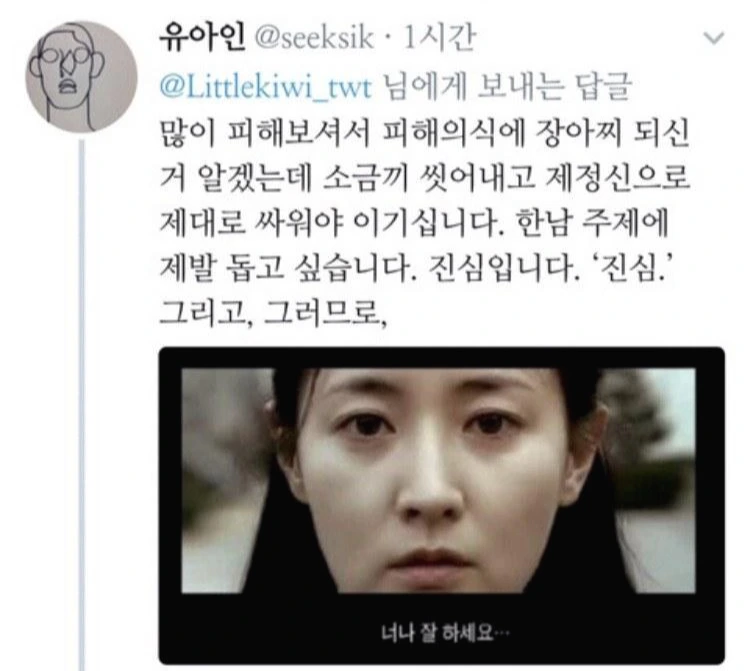The width and height of the screenshot is (750, 671).
Task: Open 유아인 display name profile
Action: (201, 37)
